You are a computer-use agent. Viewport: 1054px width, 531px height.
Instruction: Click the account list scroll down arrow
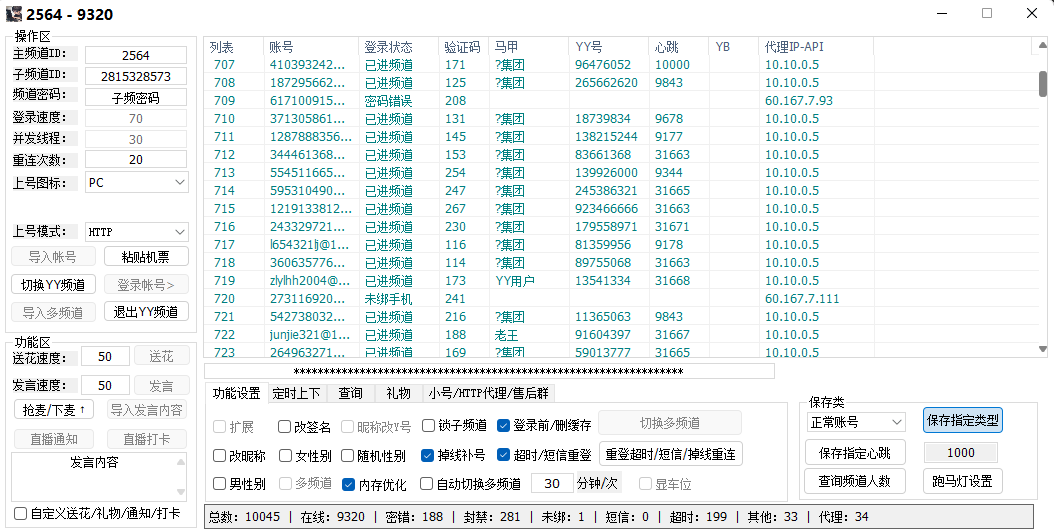(x=1043, y=349)
